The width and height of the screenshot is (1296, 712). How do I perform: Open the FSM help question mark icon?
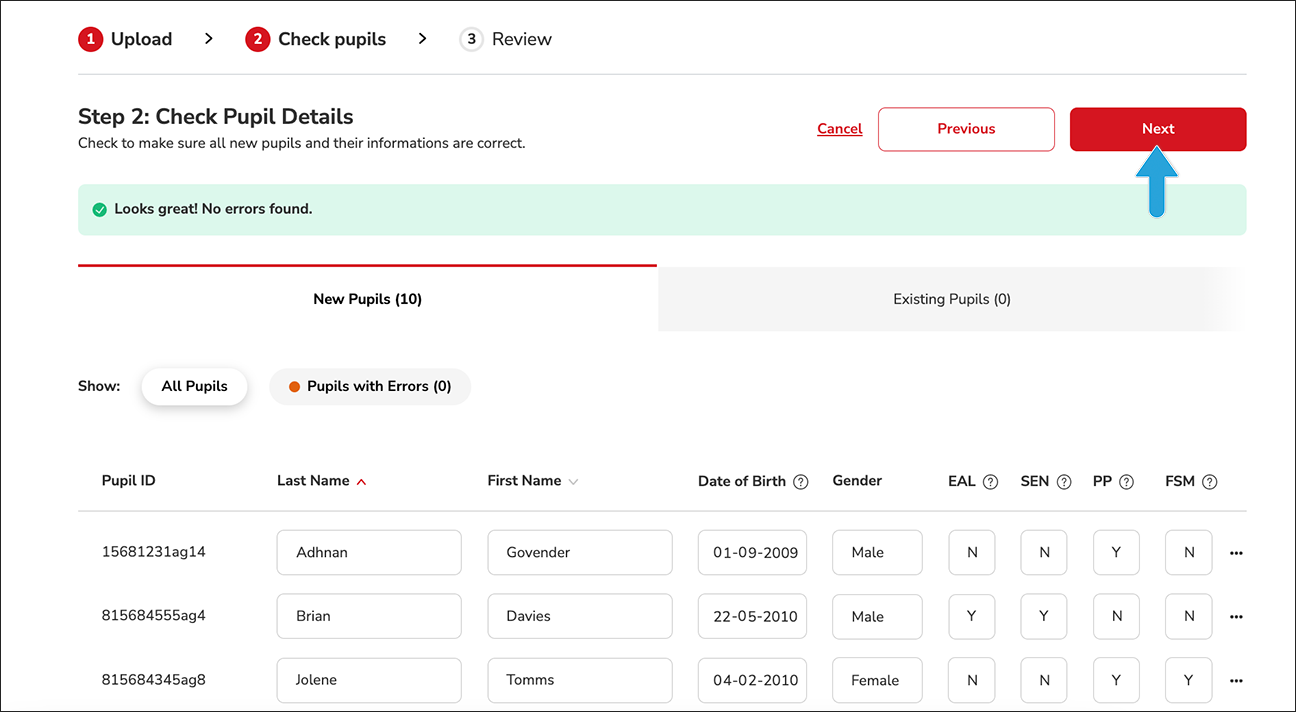[x=1210, y=481]
